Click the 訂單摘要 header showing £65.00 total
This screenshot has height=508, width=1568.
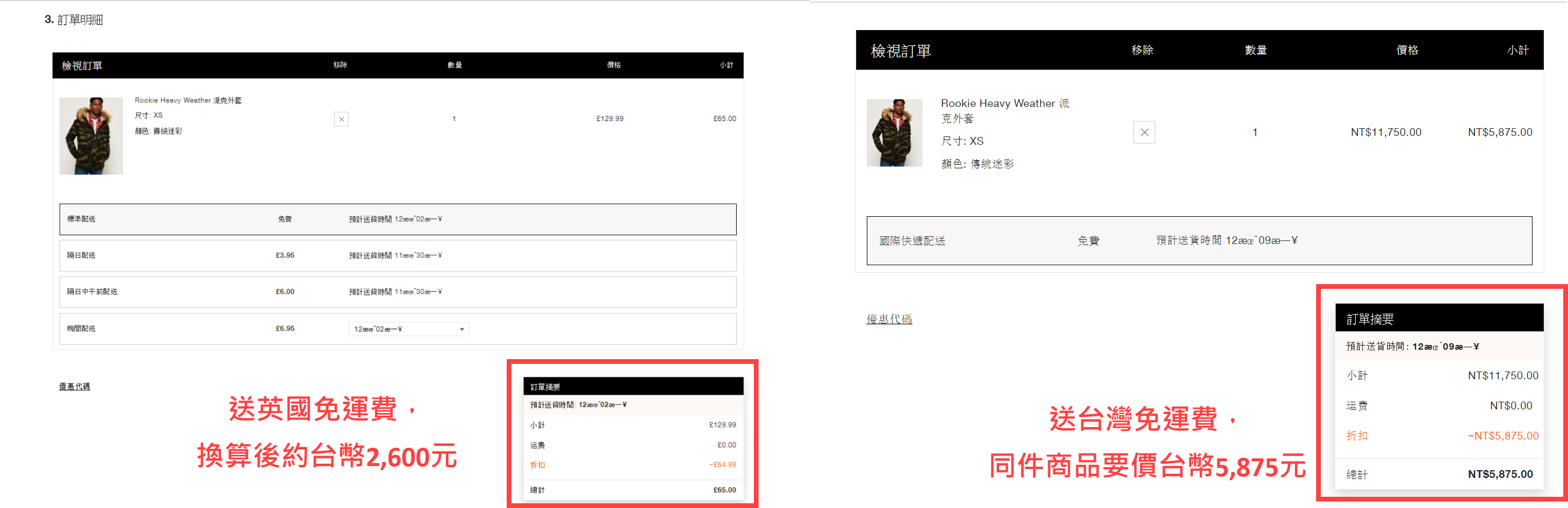[x=633, y=387]
